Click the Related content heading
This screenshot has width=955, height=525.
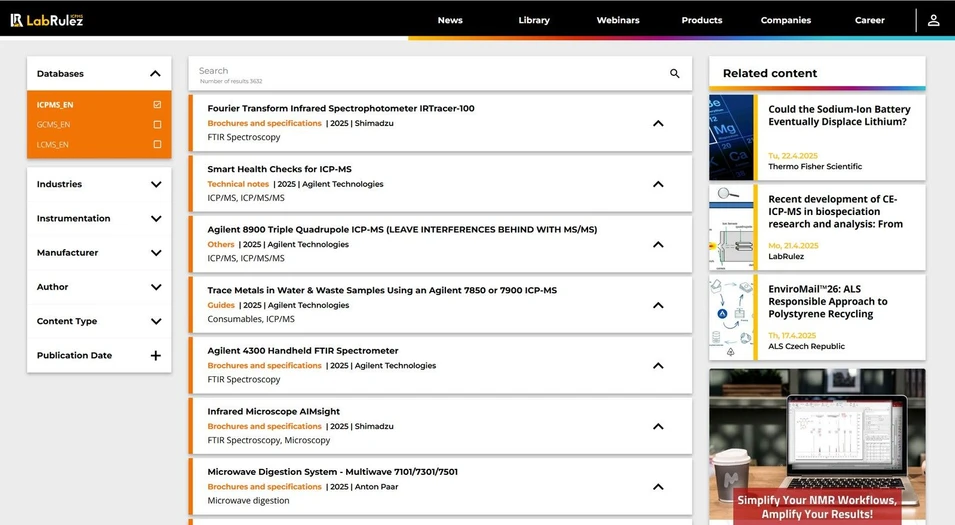770,73
